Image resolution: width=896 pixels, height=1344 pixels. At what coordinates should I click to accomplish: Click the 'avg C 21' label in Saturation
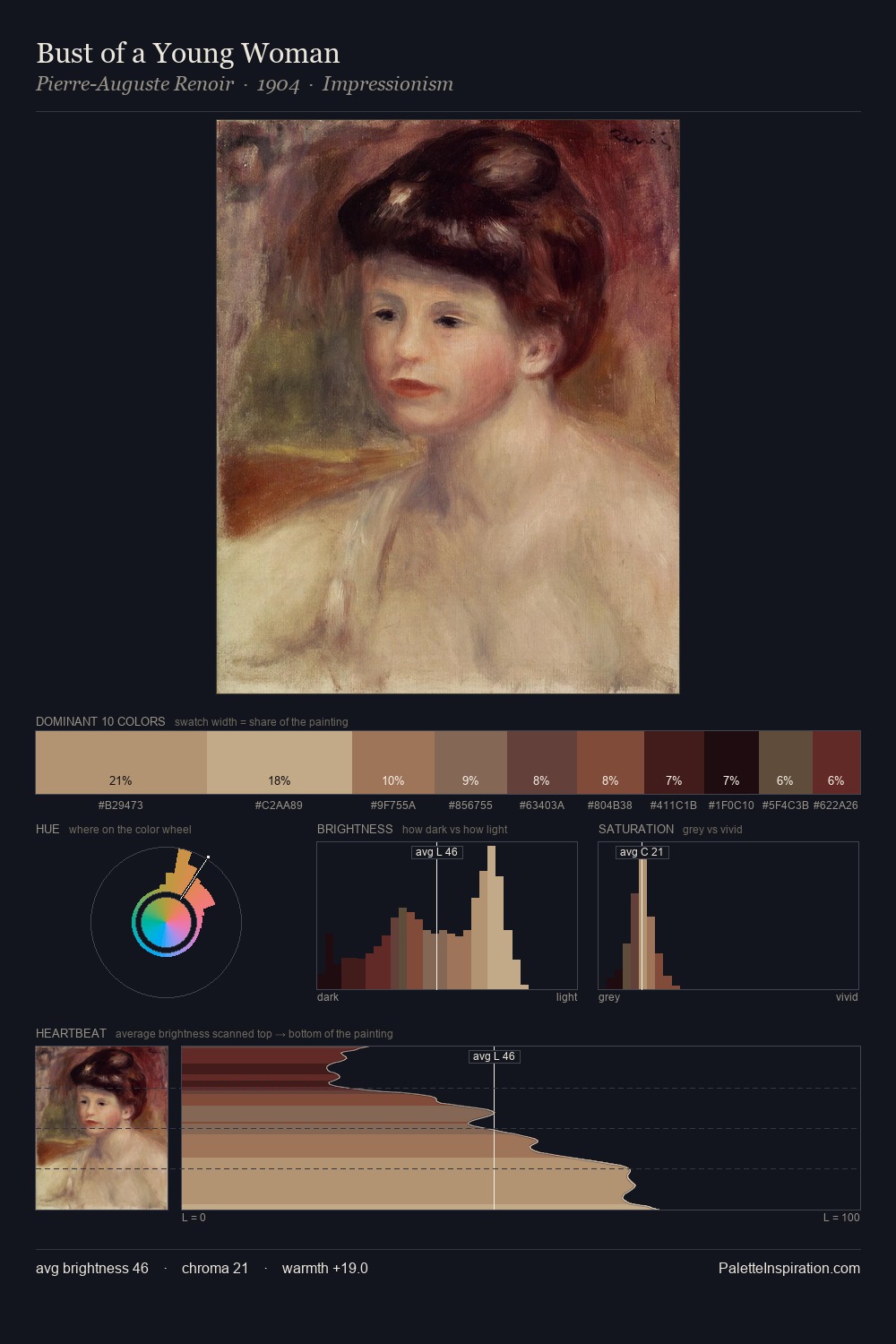(642, 852)
